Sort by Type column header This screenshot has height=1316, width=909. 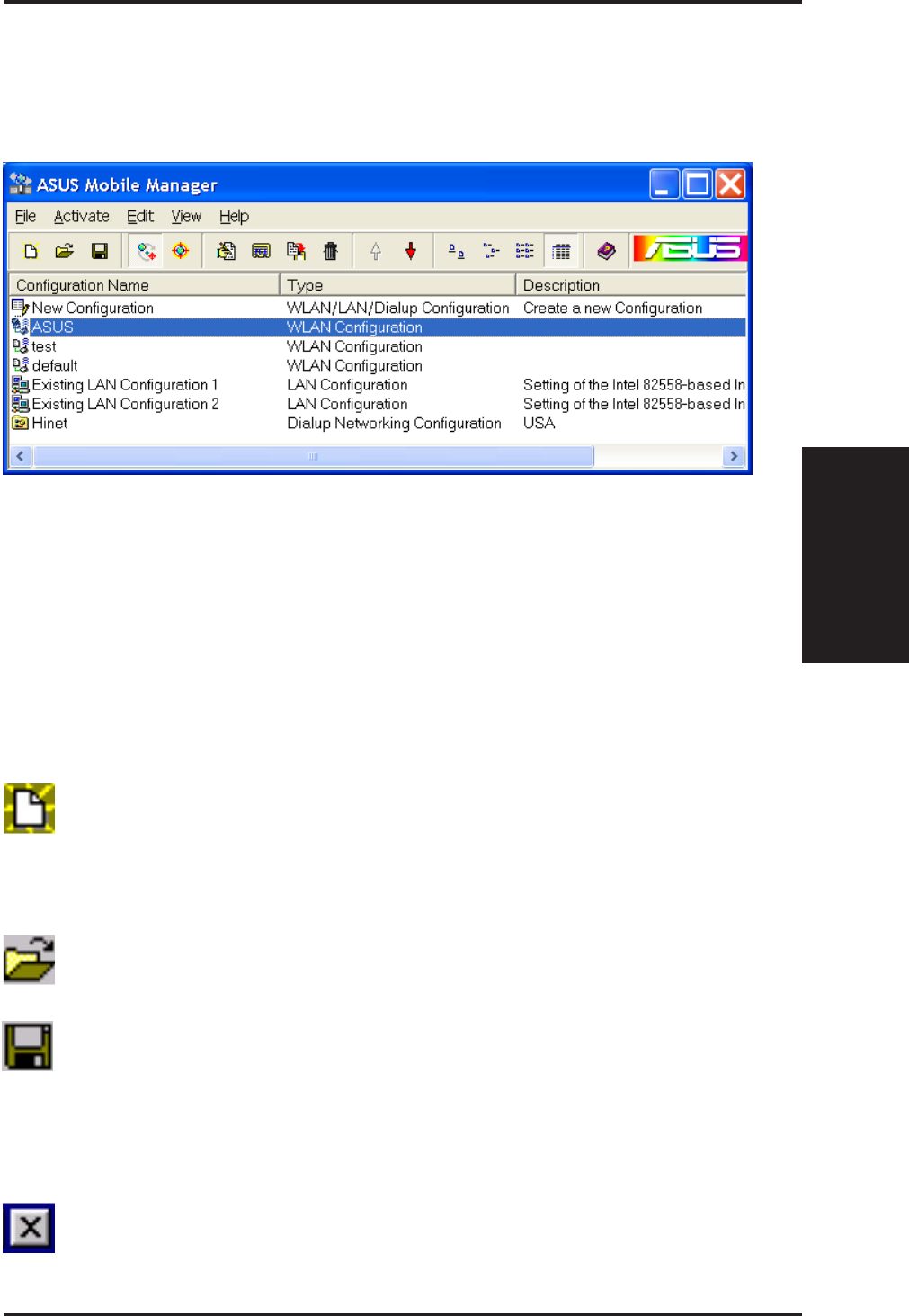397,285
